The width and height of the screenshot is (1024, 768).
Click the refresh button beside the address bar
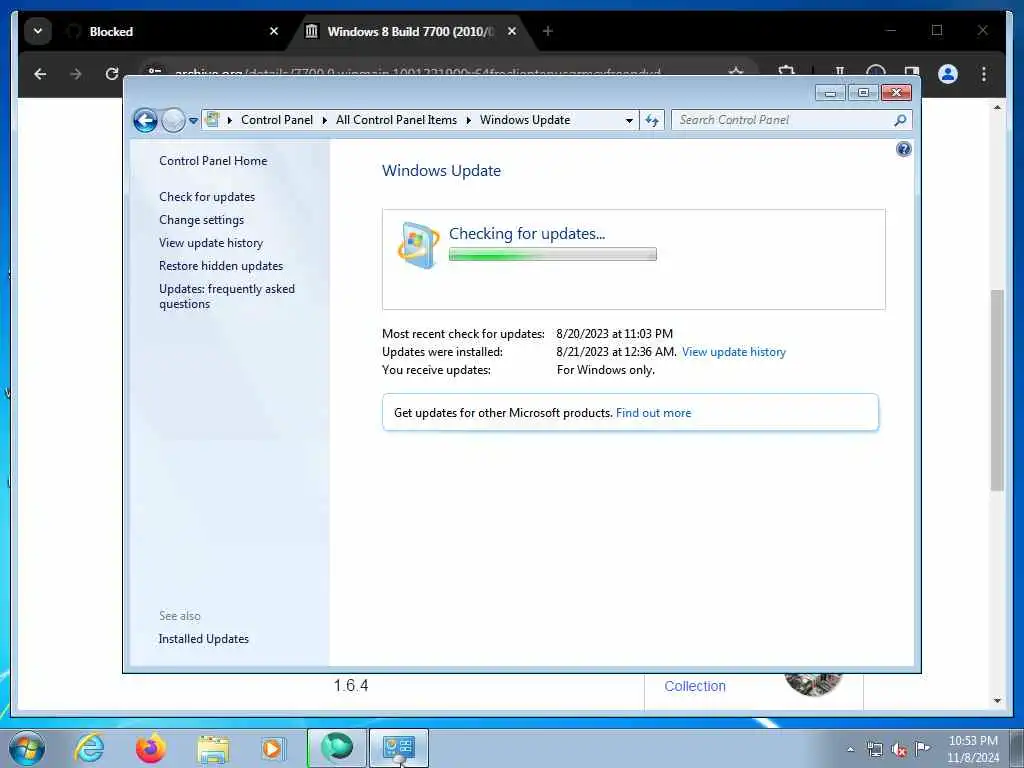point(652,120)
